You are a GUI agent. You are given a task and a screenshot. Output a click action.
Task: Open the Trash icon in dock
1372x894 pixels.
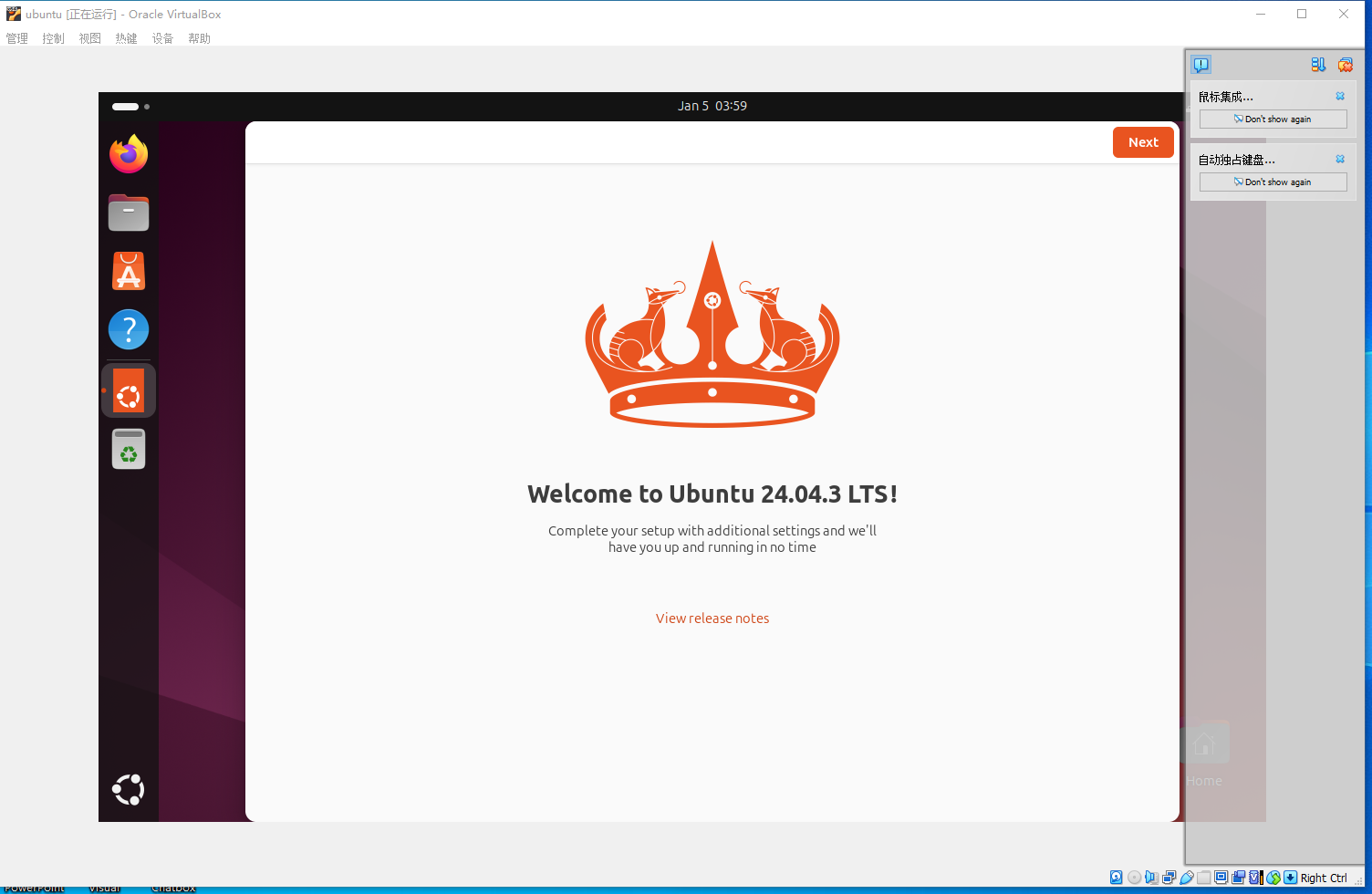(x=129, y=449)
